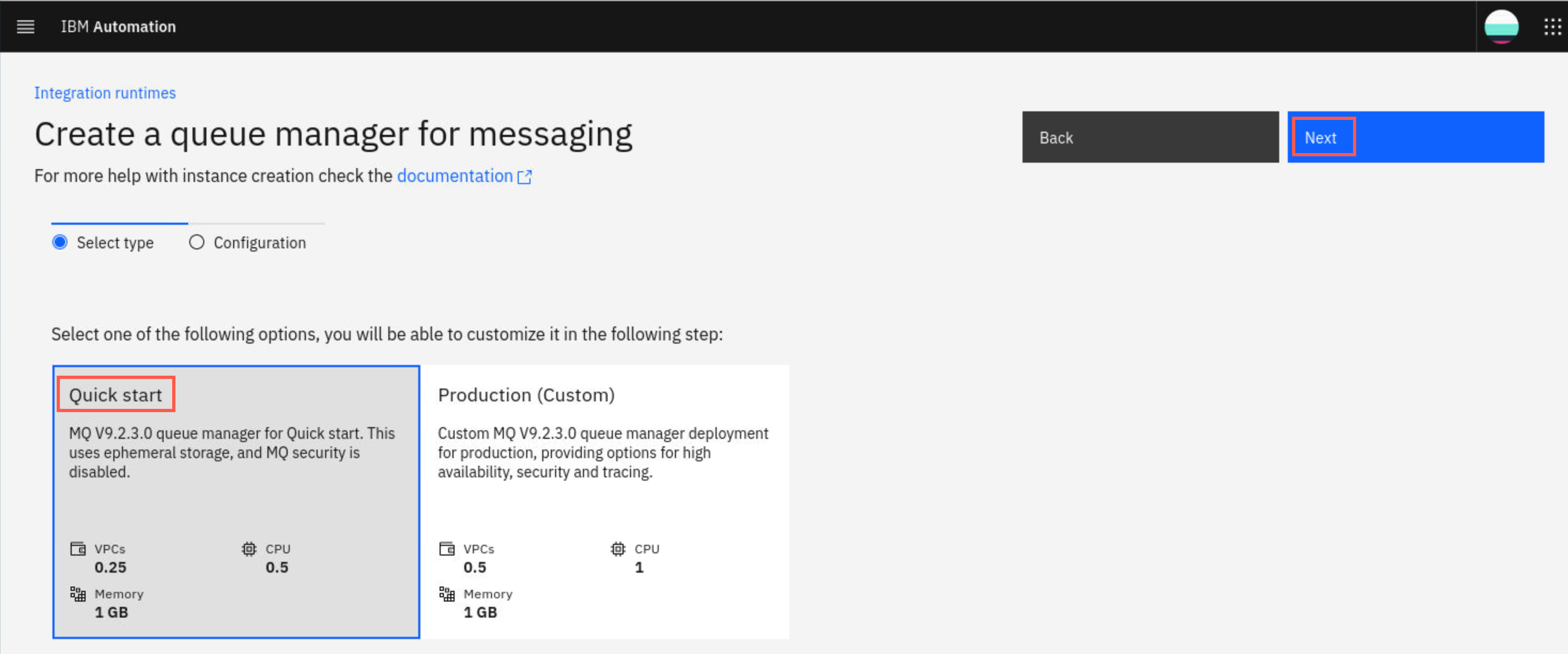Click the IBM Automation header title
The height and width of the screenshot is (654, 1568).
[x=118, y=27]
